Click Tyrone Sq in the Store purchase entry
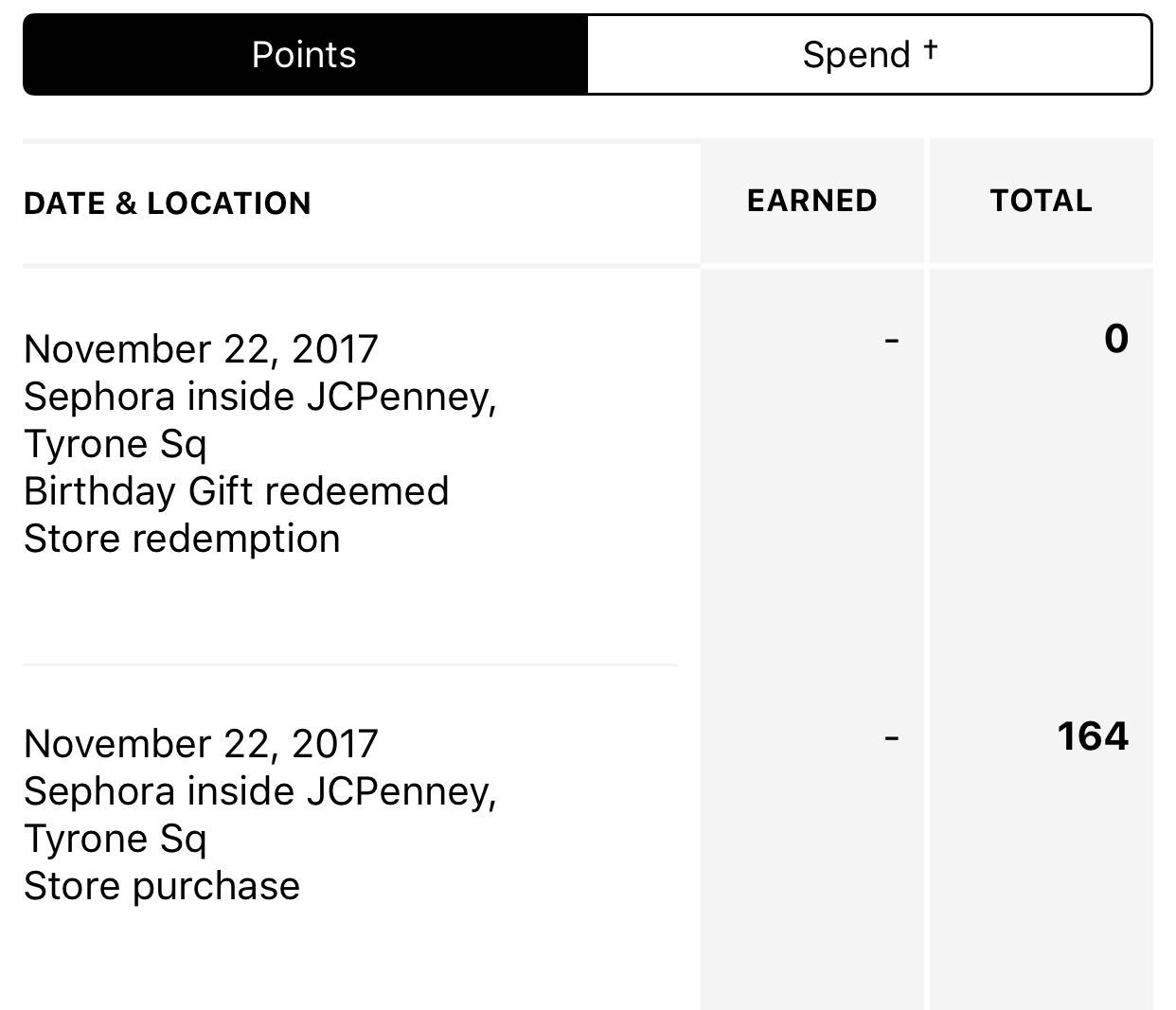This screenshot has width=1176, height=1010. click(116, 838)
